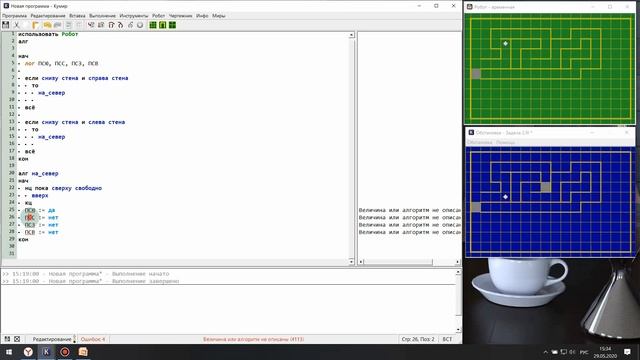Click the crossed-box icon in the status bar

click(17, 339)
